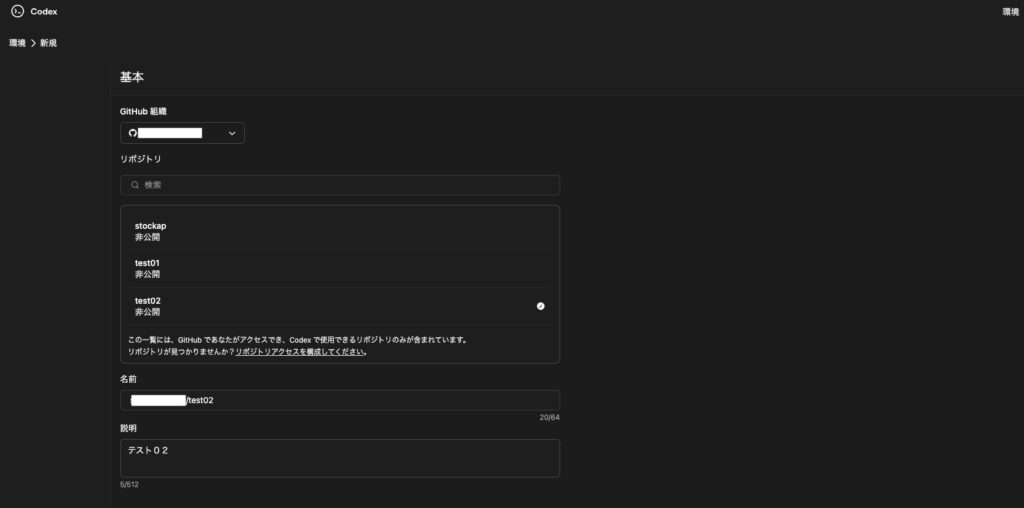Click the 説明 textarea with テスト02
Screen dimensions: 1024x508
340,458
